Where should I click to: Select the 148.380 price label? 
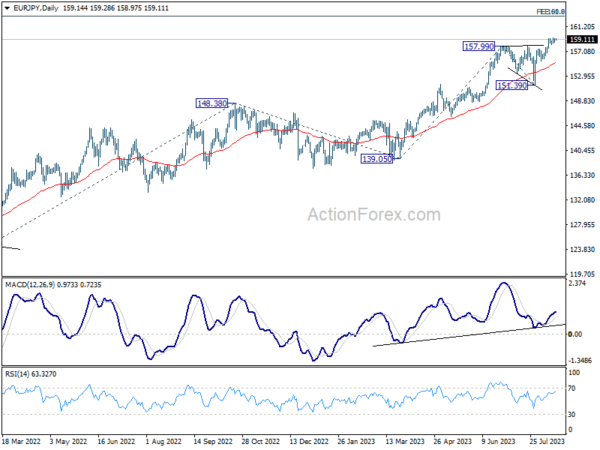(212, 103)
